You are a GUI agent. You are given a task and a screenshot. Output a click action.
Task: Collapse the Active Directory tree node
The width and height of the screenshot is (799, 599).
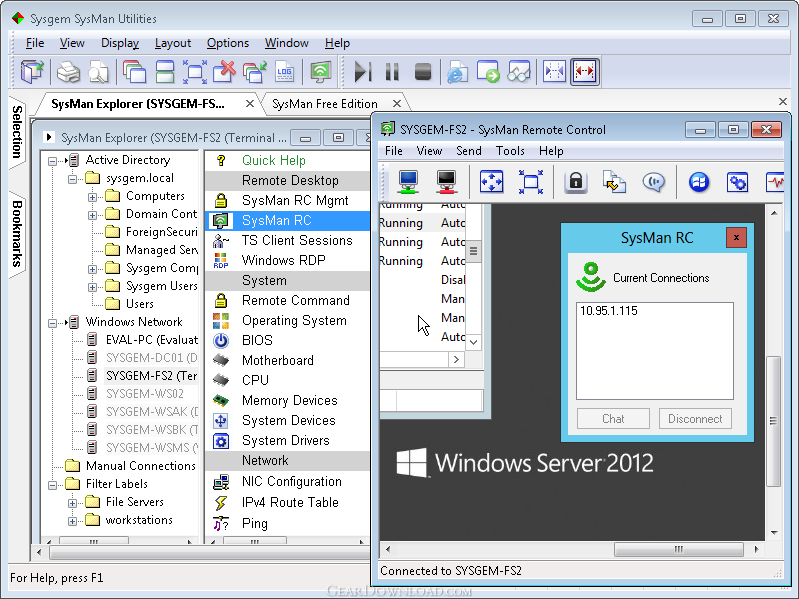(x=52, y=161)
